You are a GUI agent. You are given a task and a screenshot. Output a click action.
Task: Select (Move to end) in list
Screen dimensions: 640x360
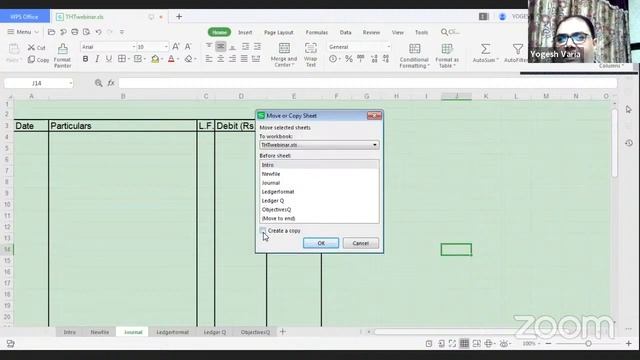pyautogui.click(x=319, y=218)
